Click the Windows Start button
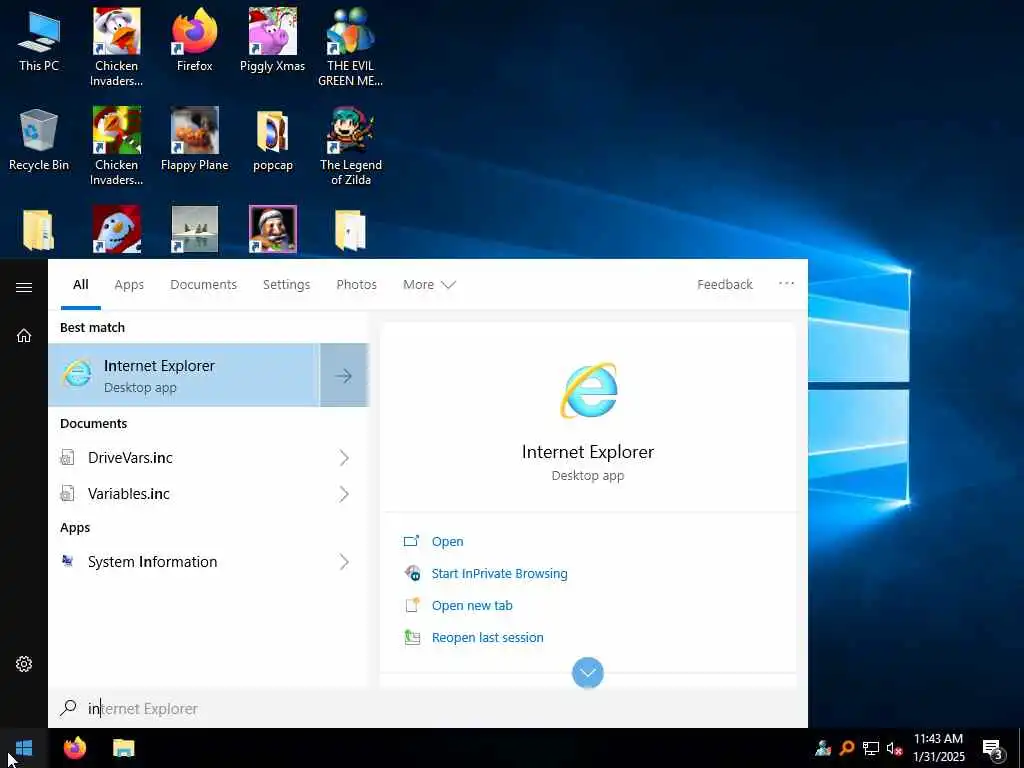This screenshot has width=1024, height=768. (24, 748)
